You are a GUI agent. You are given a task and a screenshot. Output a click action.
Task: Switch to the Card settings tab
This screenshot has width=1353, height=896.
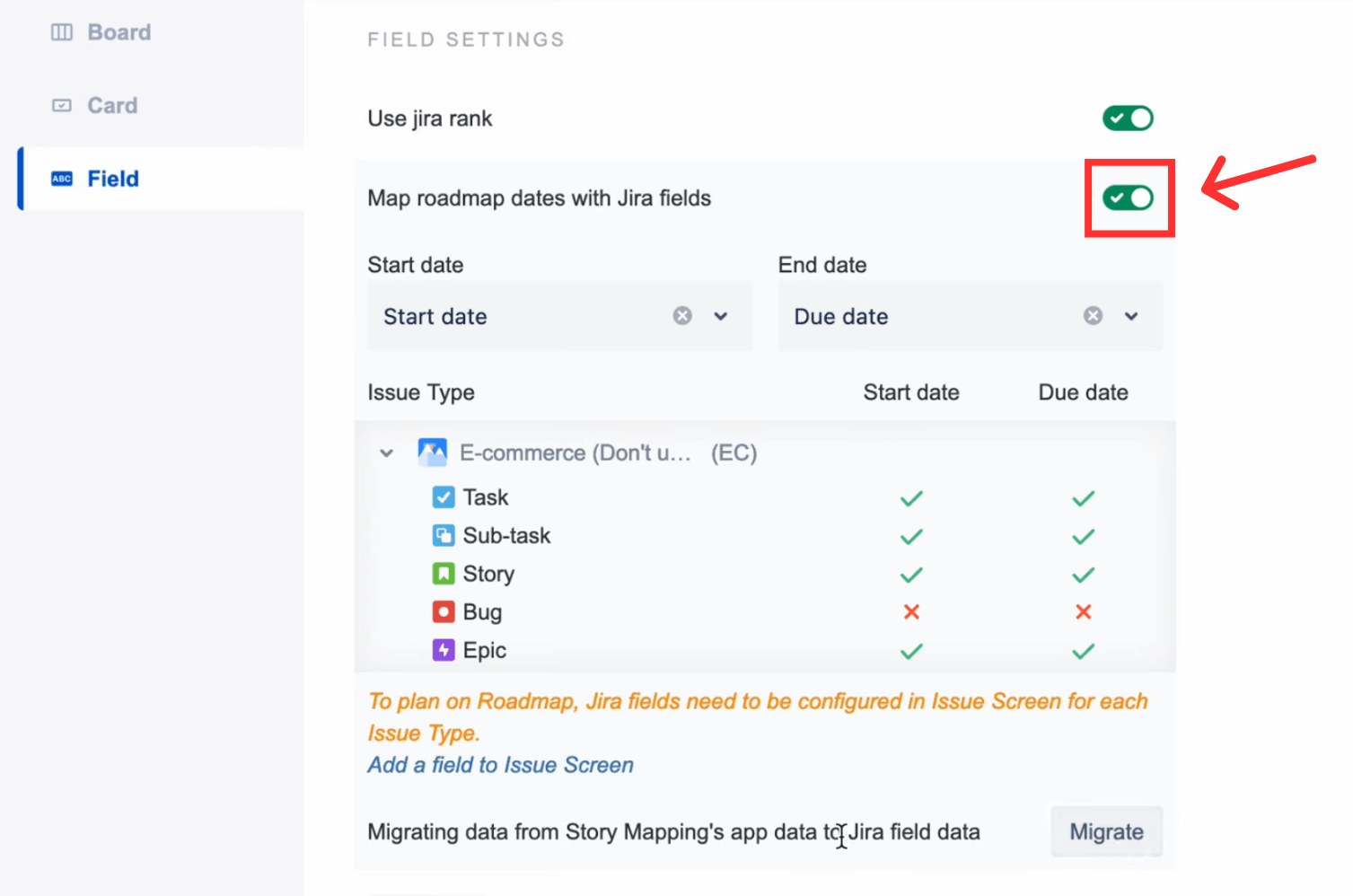tap(112, 106)
